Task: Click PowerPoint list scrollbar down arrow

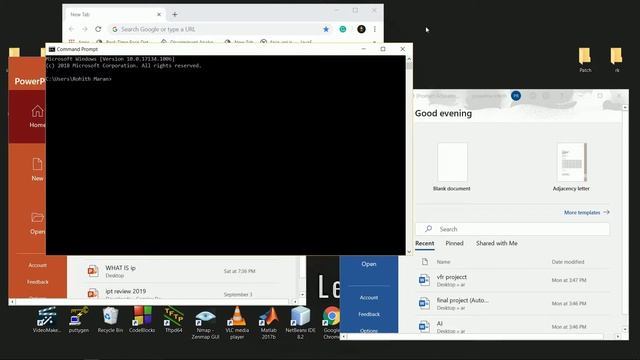Action: pyautogui.click(x=302, y=294)
